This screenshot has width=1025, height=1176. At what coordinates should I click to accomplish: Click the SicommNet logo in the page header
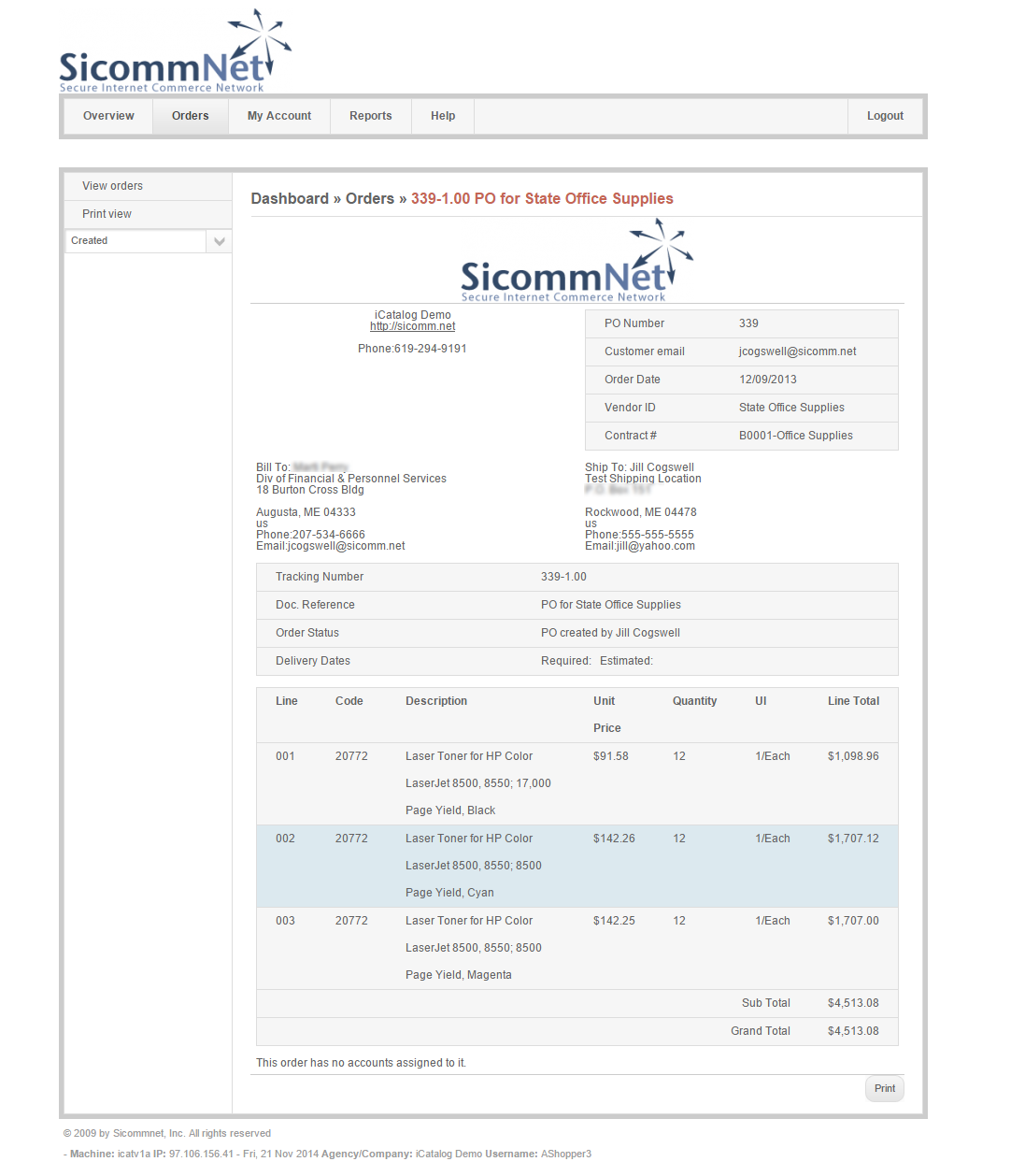(175, 51)
